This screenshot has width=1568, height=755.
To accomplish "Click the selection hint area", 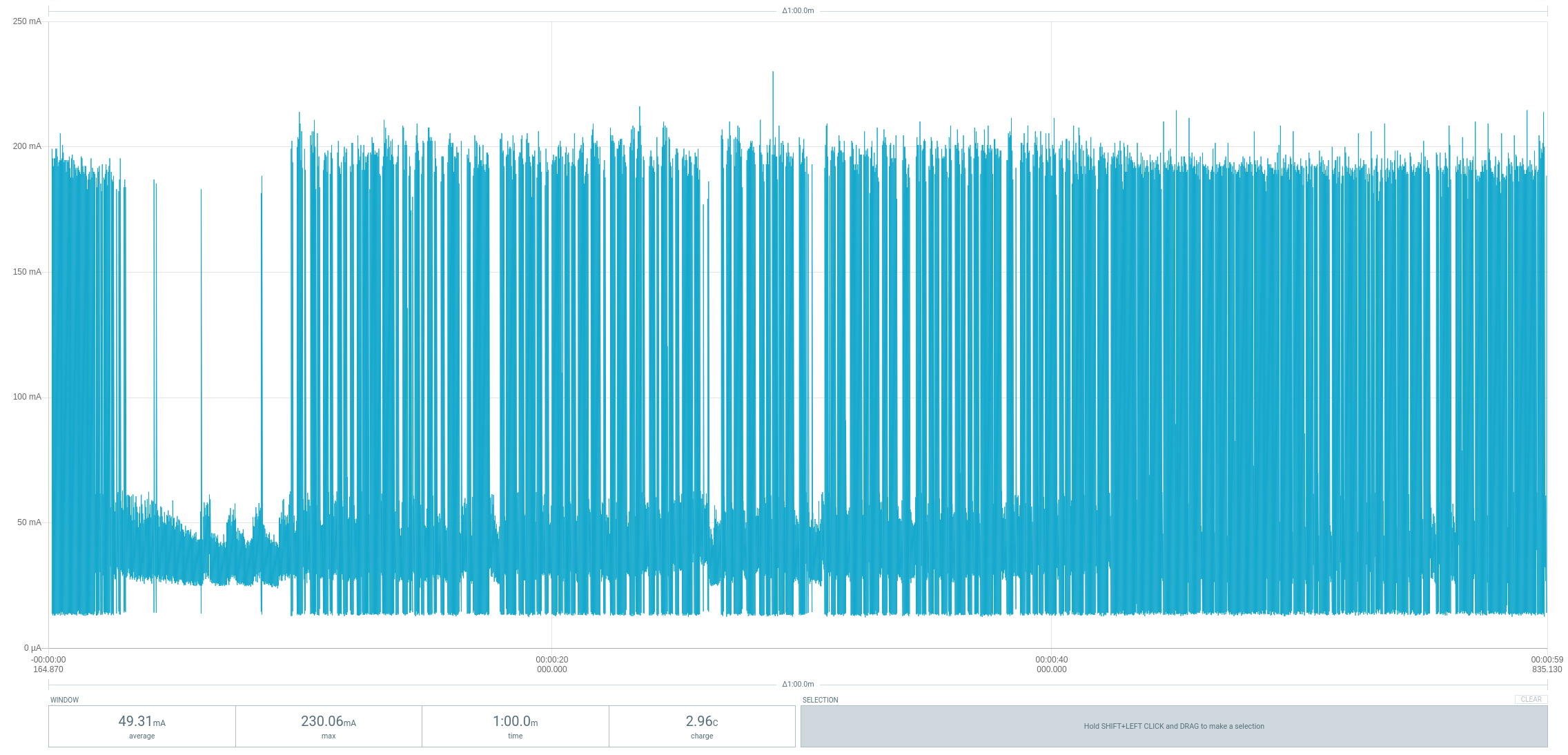I will click(1173, 726).
